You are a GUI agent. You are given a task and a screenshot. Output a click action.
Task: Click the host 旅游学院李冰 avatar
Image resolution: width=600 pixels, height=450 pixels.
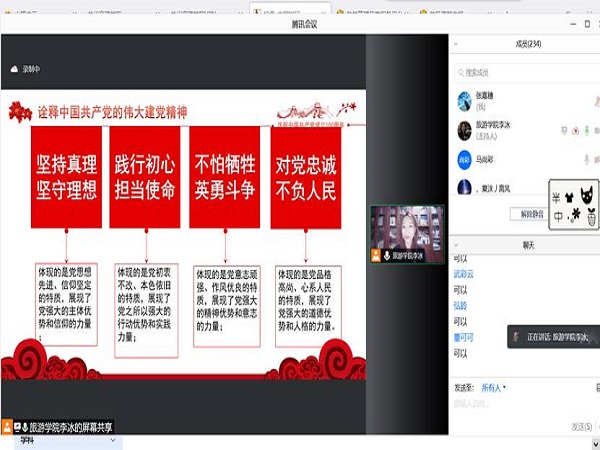pyautogui.click(x=465, y=130)
